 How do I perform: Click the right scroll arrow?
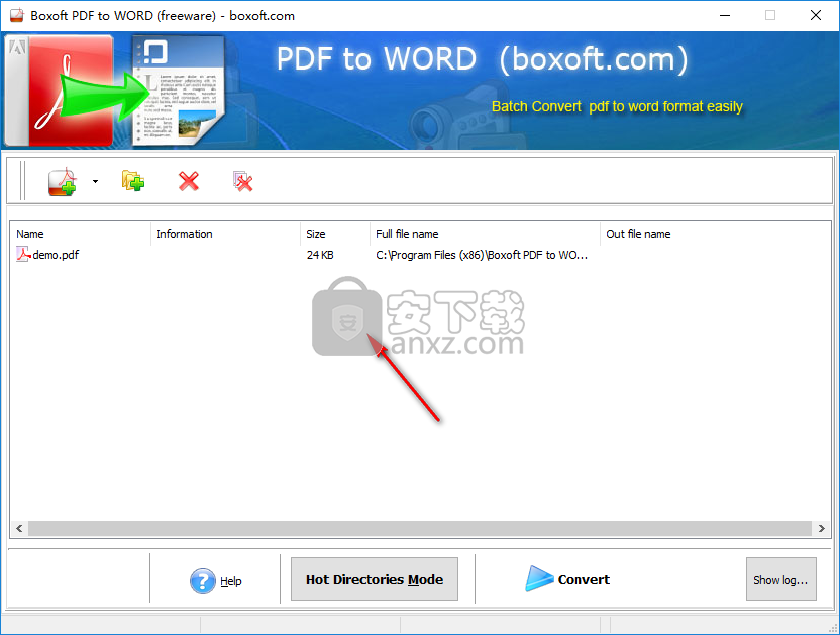821,528
